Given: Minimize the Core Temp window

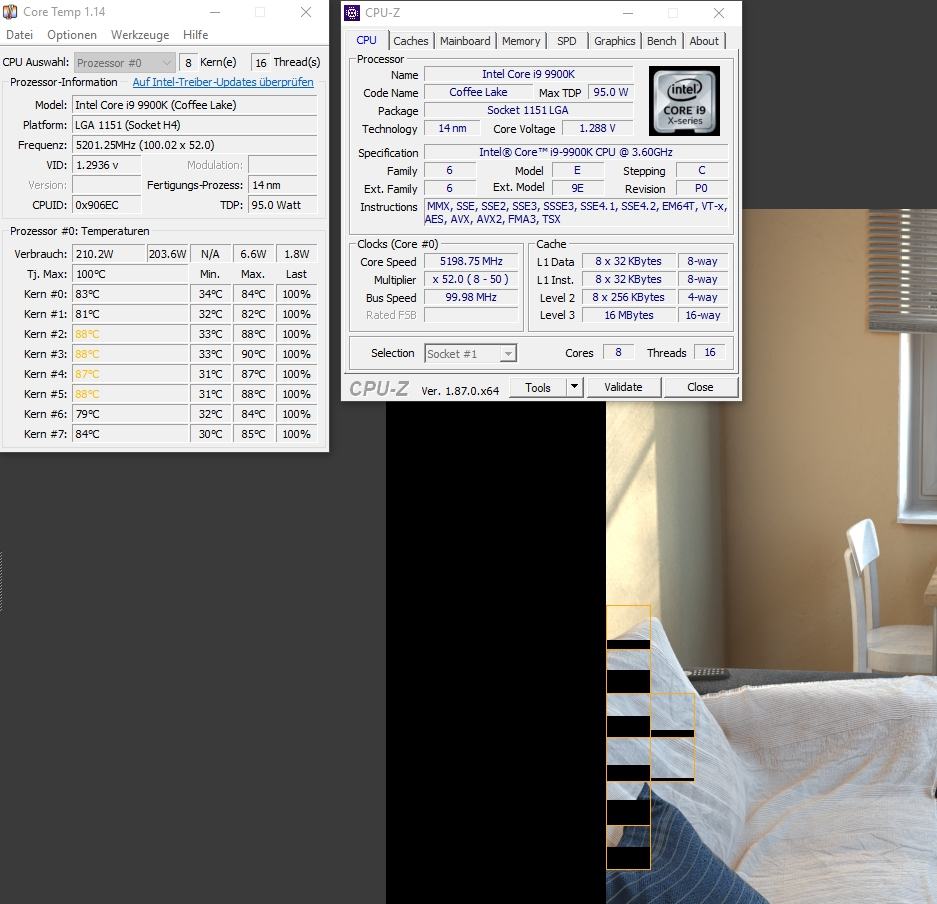Looking at the screenshot, I should 215,12.
